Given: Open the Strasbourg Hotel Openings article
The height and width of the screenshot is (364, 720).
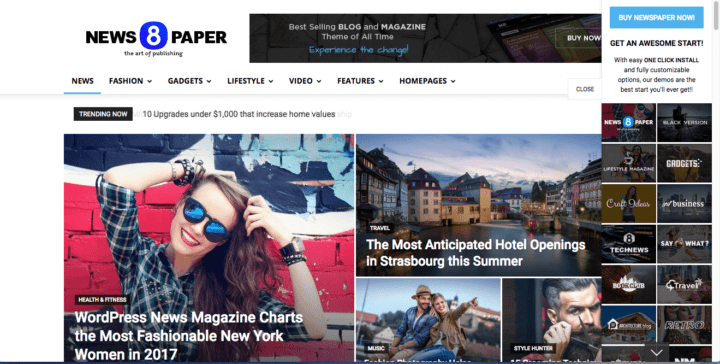Looking at the screenshot, I should tap(476, 253).
